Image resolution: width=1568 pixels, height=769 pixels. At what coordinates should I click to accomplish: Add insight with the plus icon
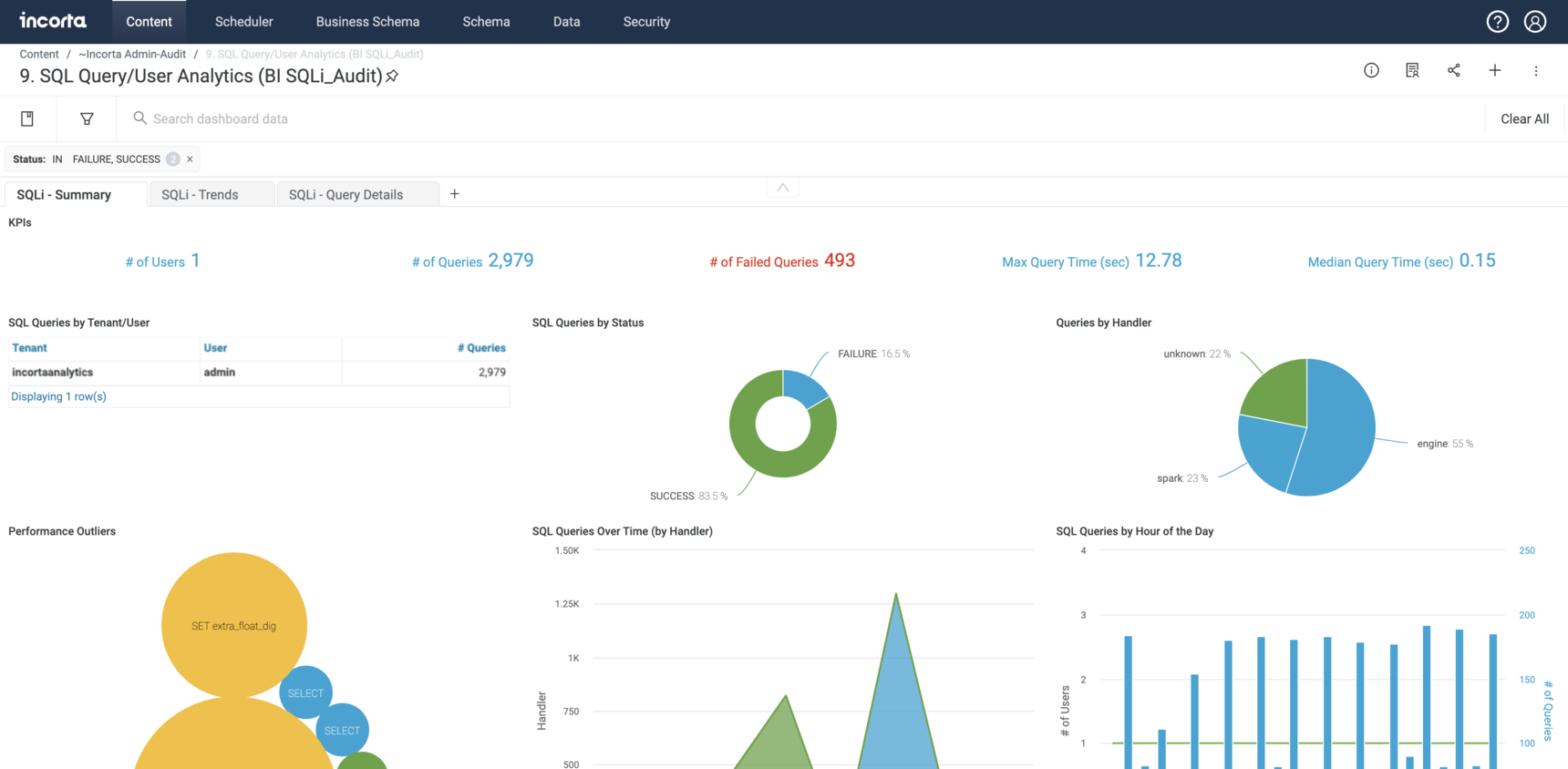coord(1495,70)
